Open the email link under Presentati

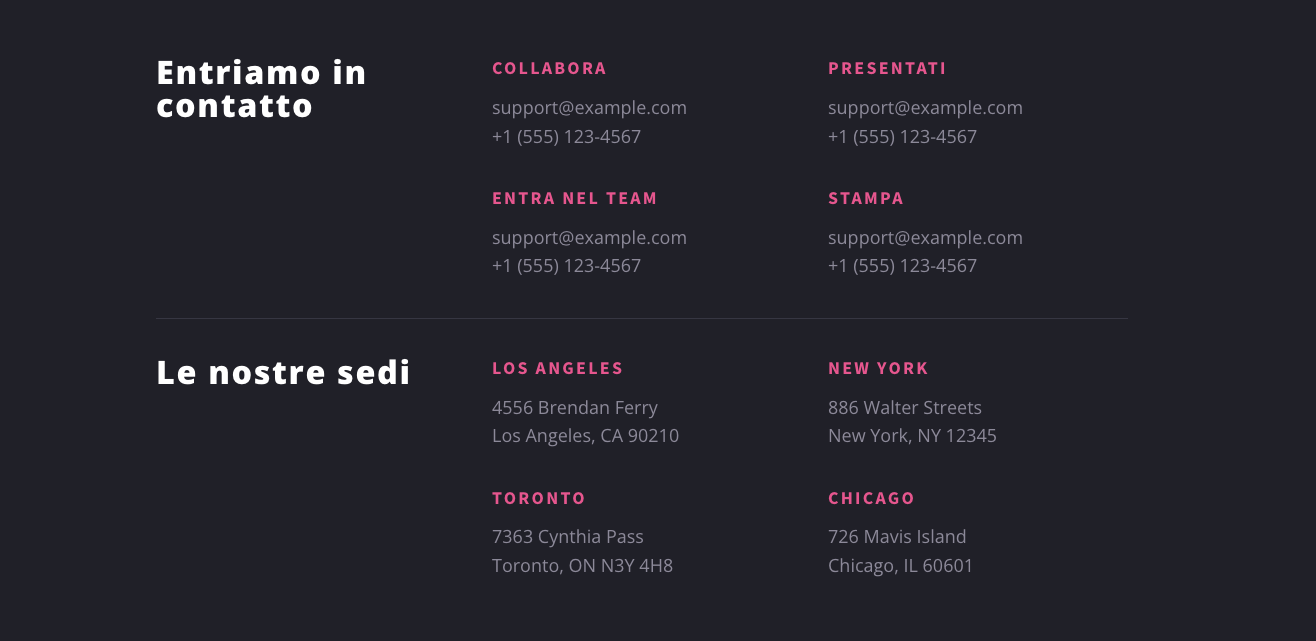point(925,108)
